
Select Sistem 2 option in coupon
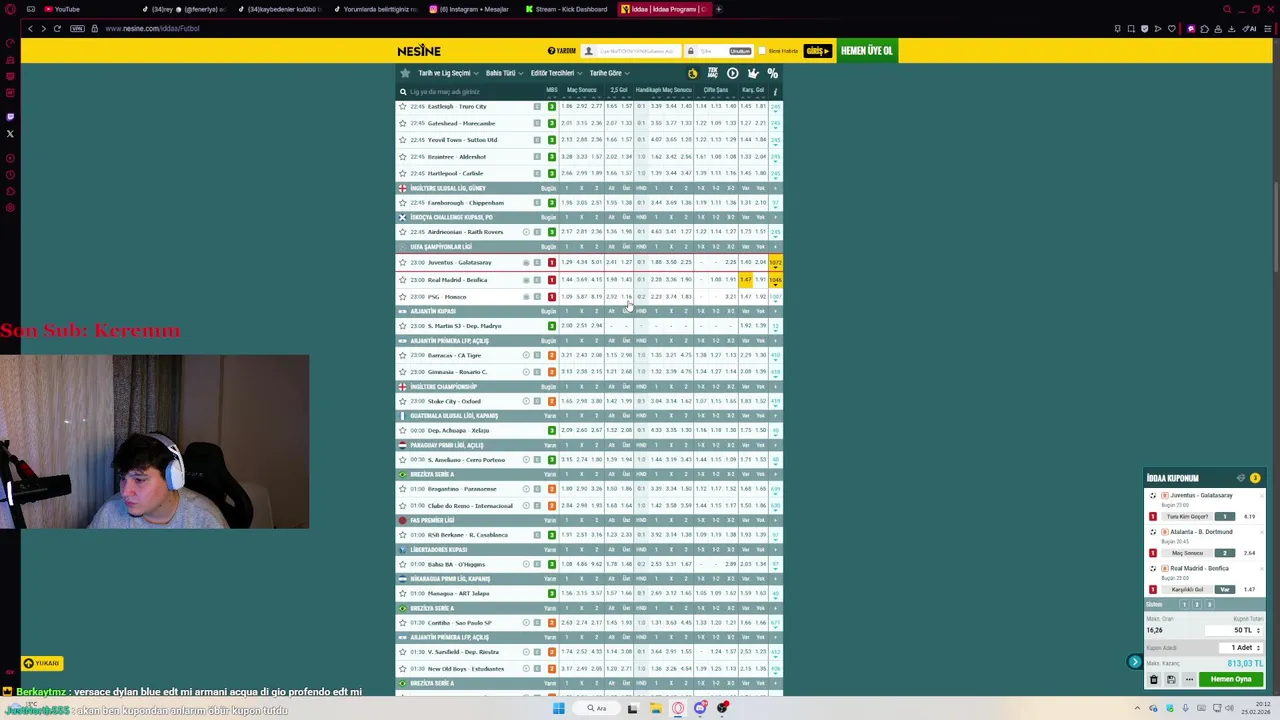click(x=1196, y=604)
